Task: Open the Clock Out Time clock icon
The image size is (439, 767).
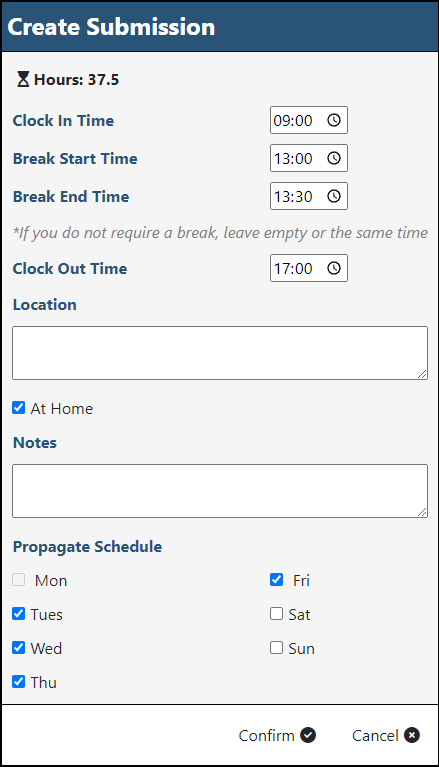Action: (334, 268)
